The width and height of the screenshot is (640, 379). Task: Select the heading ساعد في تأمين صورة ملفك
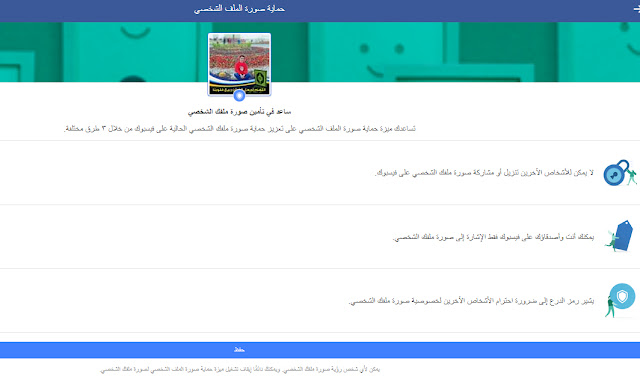point(239,112)
